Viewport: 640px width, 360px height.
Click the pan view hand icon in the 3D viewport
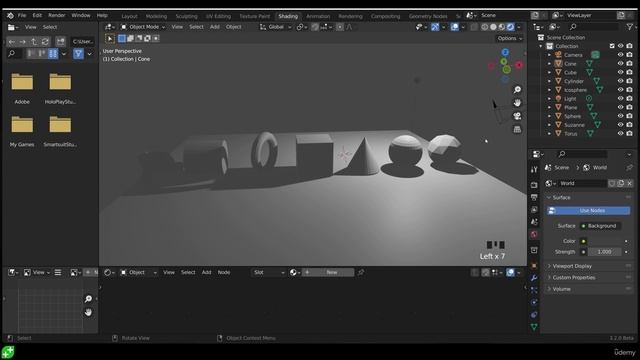click(517, 103)
